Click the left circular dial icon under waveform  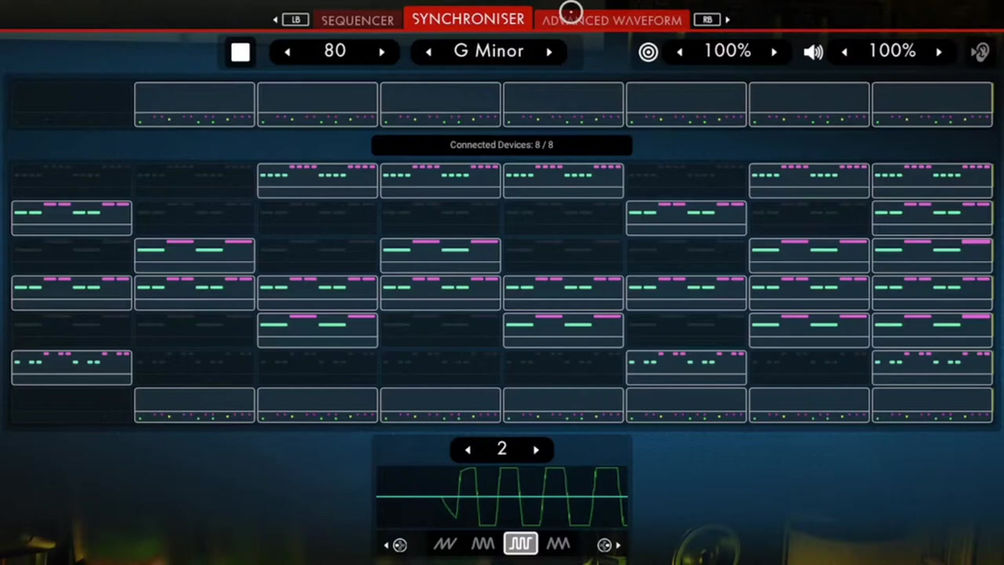click(x=400, y=545)
